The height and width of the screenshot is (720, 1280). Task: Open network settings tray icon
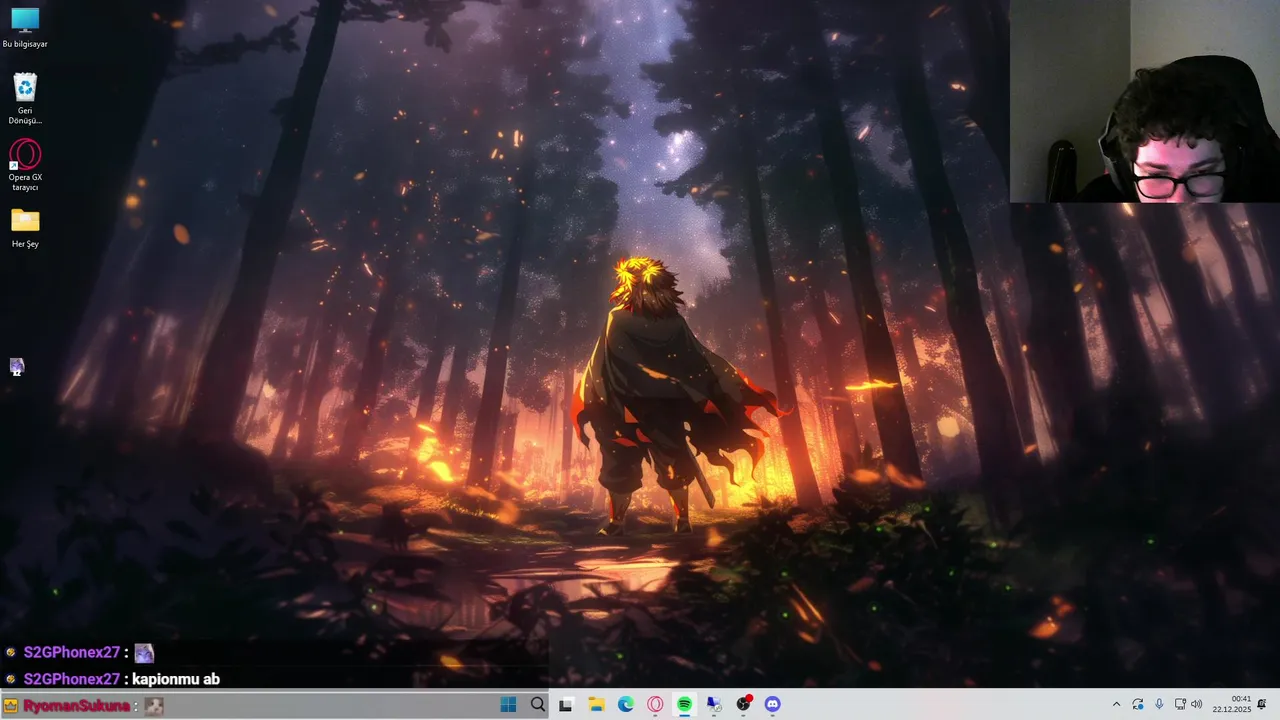click(x=1180, y=704)
